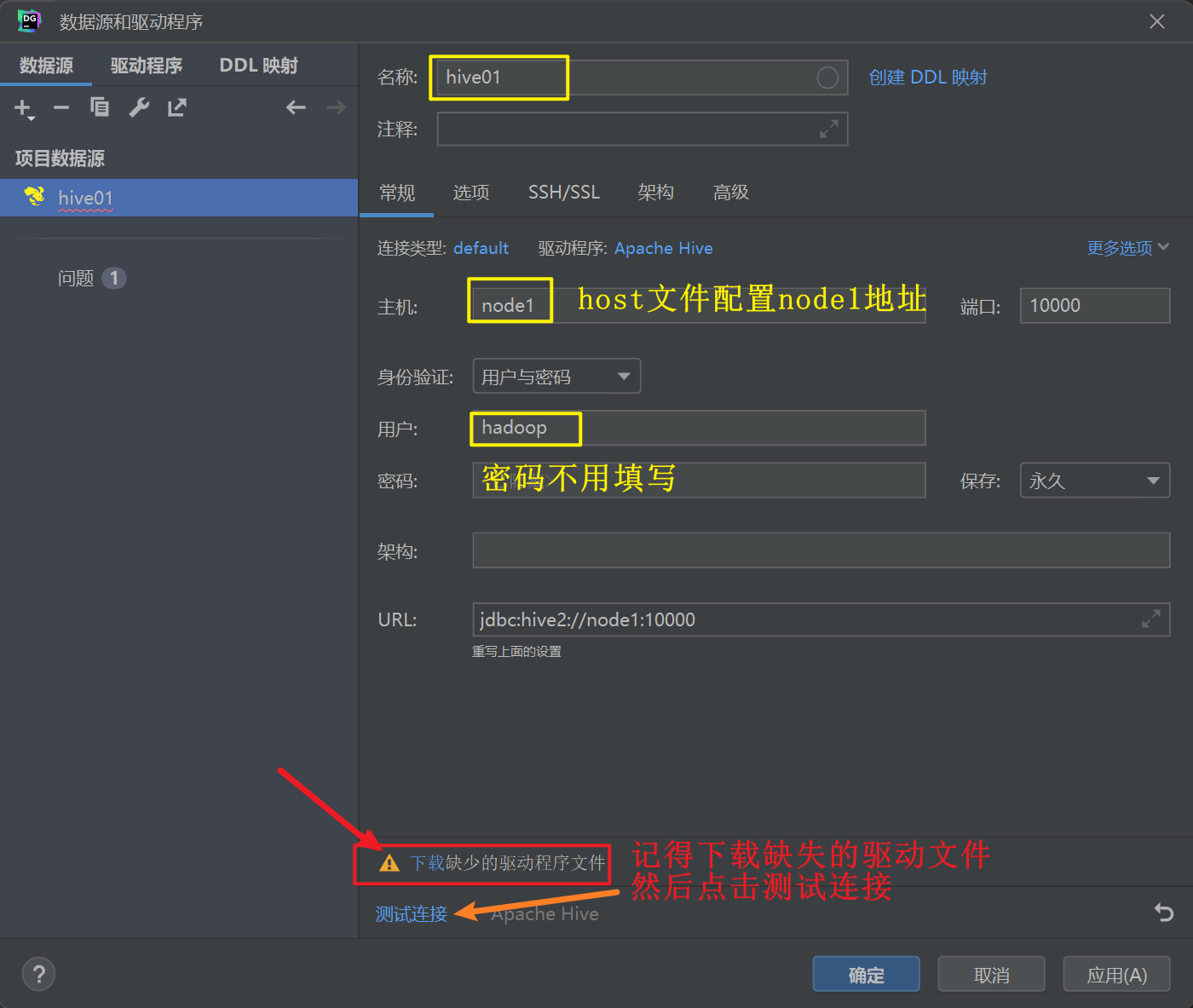Open driver settings wrench icon
1193x1008 pixels.
pyautogui.click(x=139, y=107)
